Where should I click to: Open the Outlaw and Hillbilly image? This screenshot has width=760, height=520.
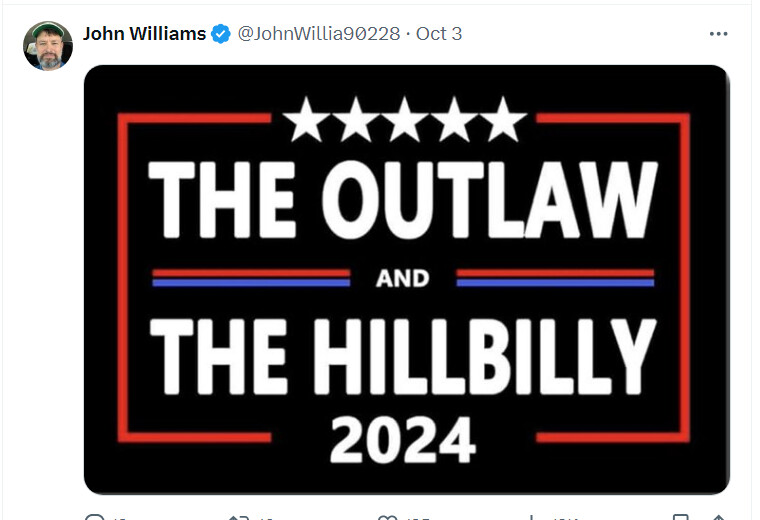[407, 280]
